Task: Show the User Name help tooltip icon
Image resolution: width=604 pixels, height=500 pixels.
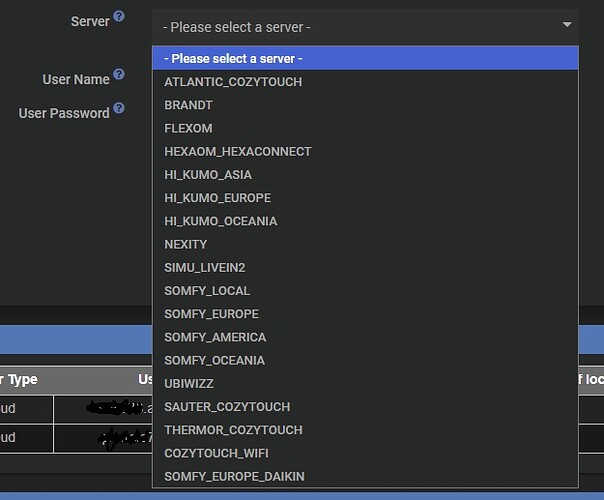Action: 119,74
